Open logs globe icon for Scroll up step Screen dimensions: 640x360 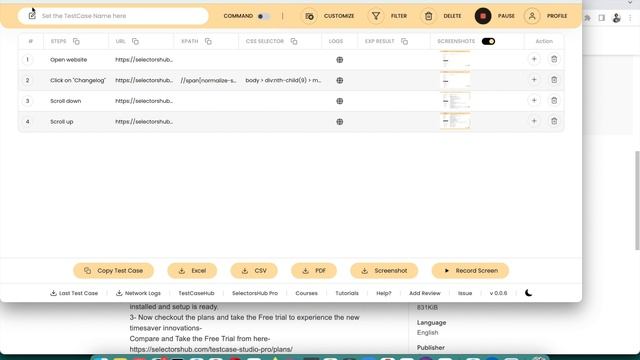pyautogui.click(x=340, y=122)
